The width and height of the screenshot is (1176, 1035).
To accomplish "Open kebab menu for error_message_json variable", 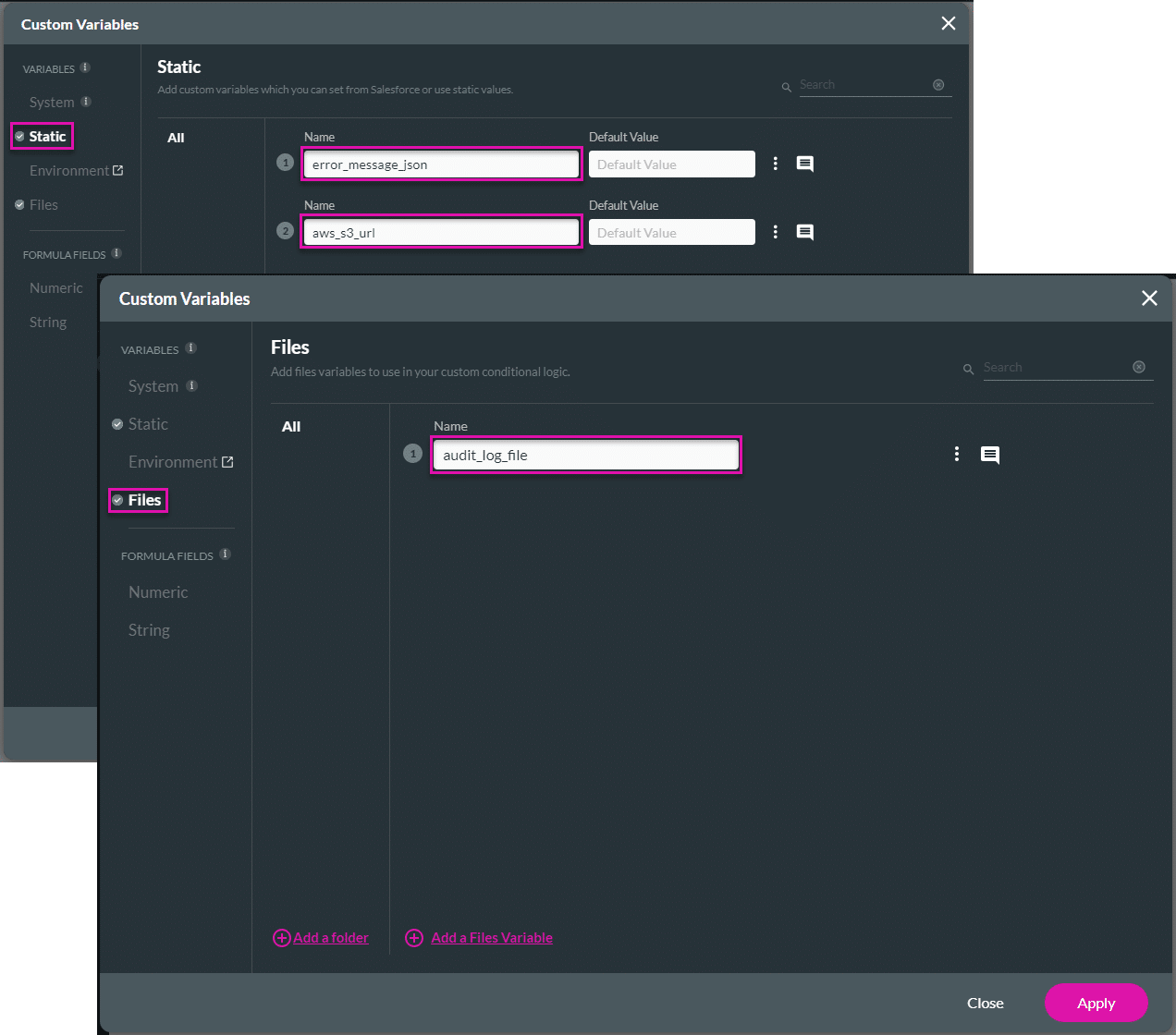I will click(x=775, y=164).
